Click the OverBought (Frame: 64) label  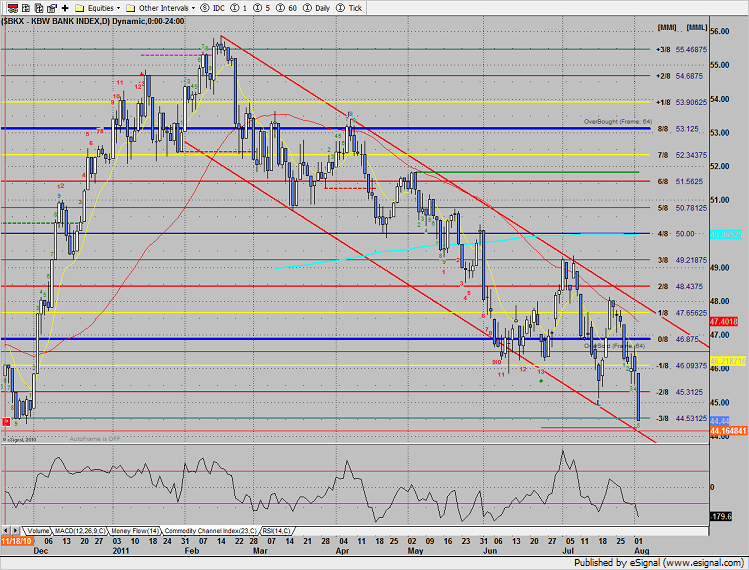618,122
